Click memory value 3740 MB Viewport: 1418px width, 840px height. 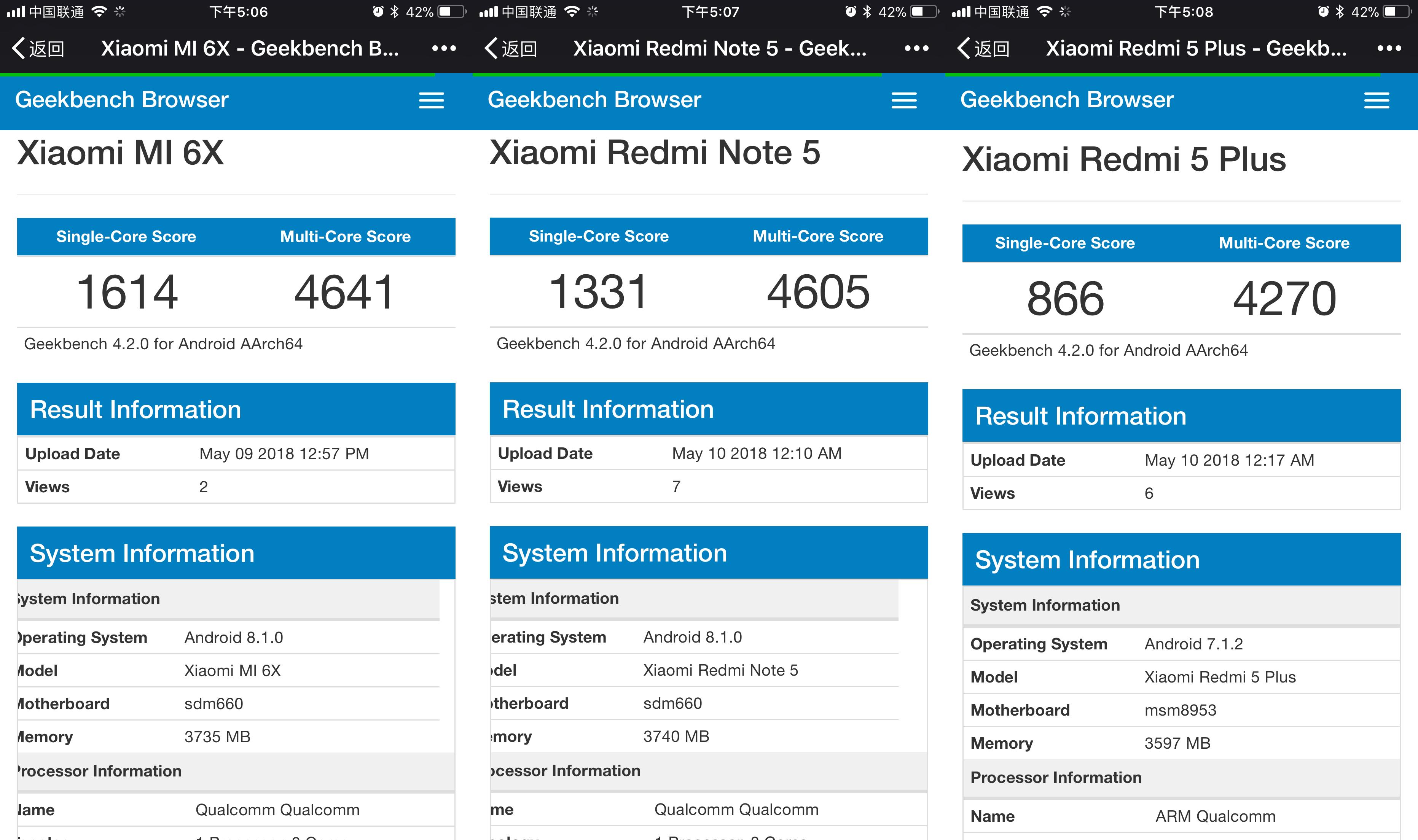tap(676, 737)
